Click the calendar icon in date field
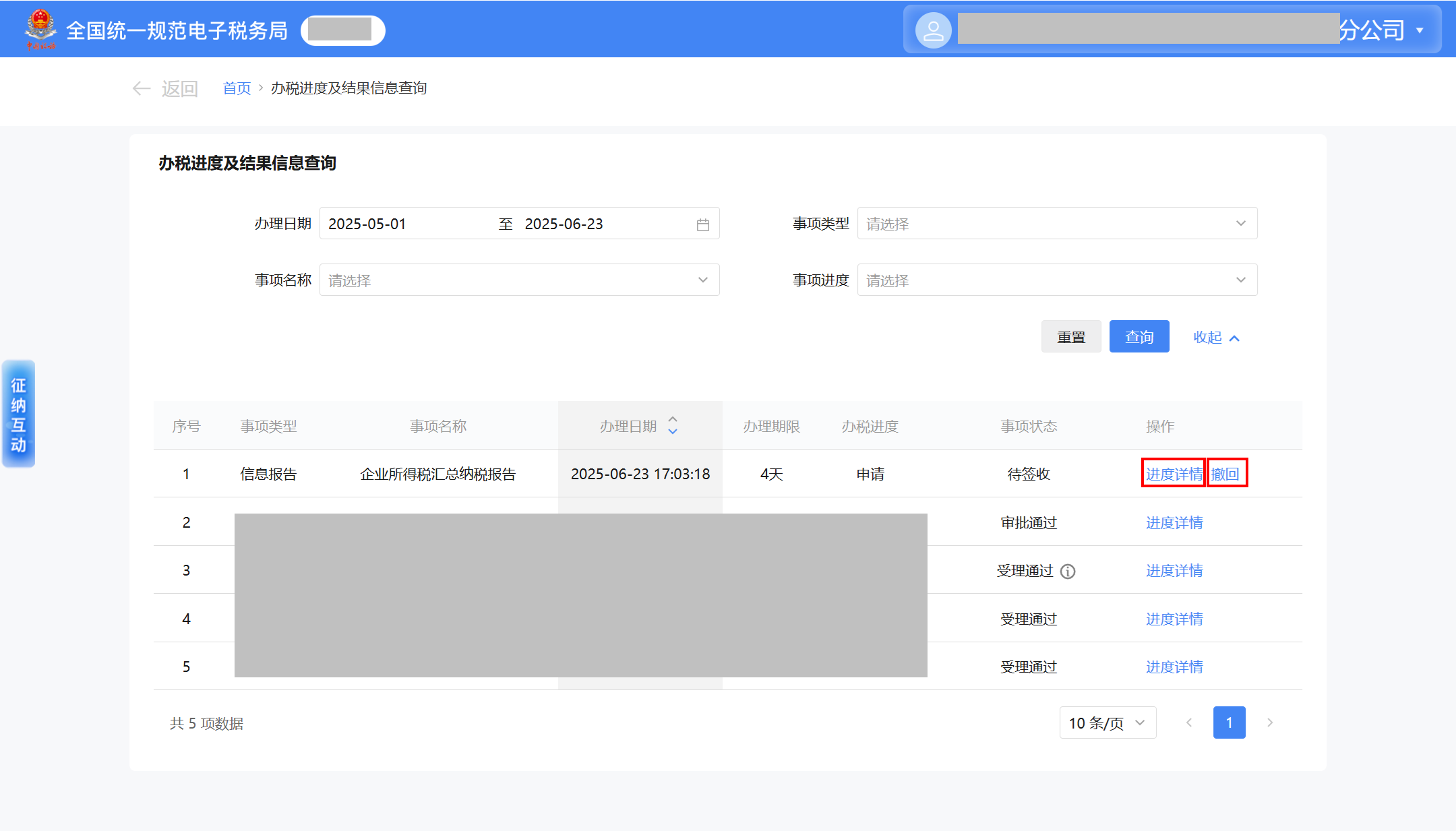 702,224
